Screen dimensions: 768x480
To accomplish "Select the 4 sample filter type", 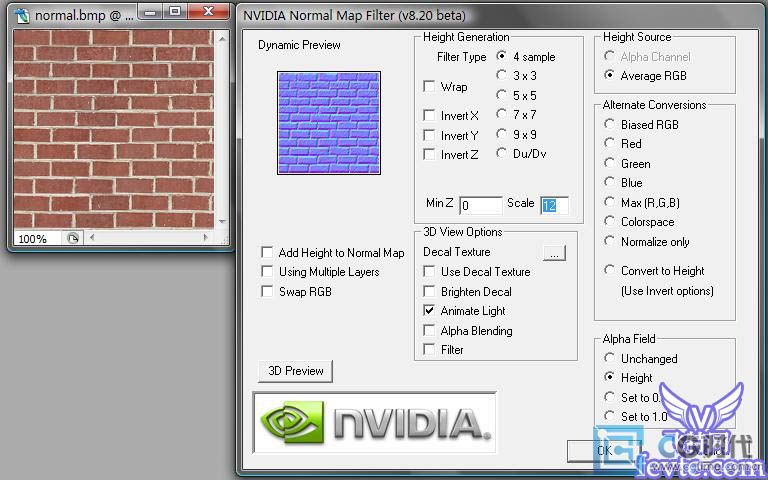I will [501, 56].
